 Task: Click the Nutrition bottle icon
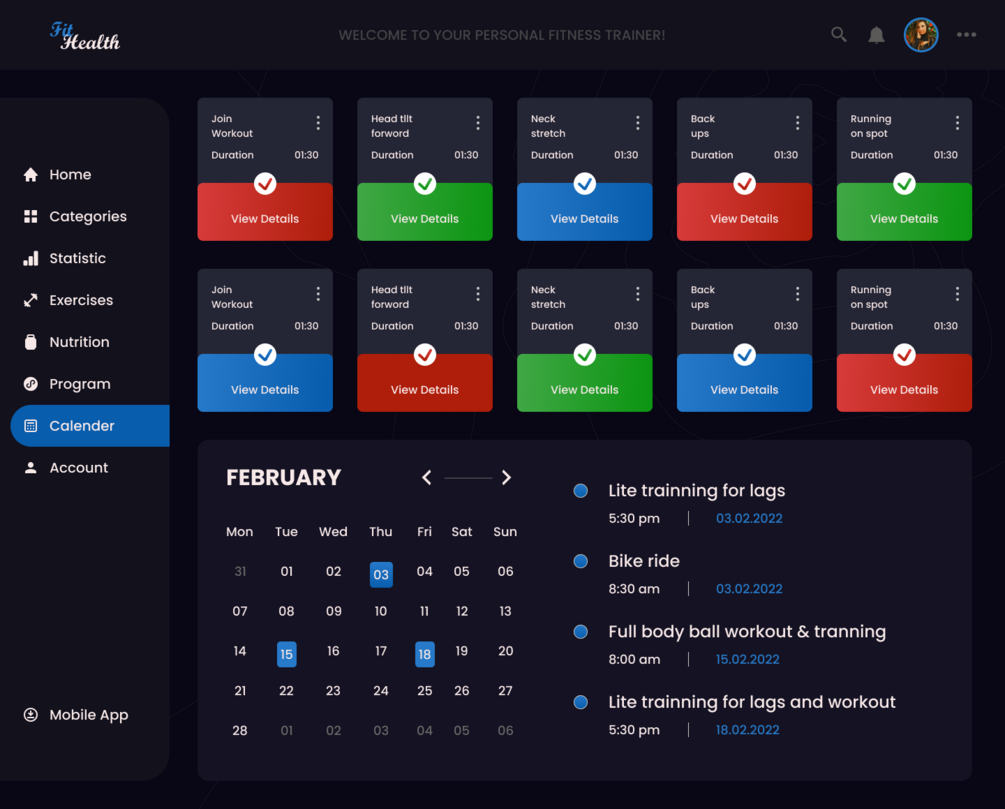[30, 342]
